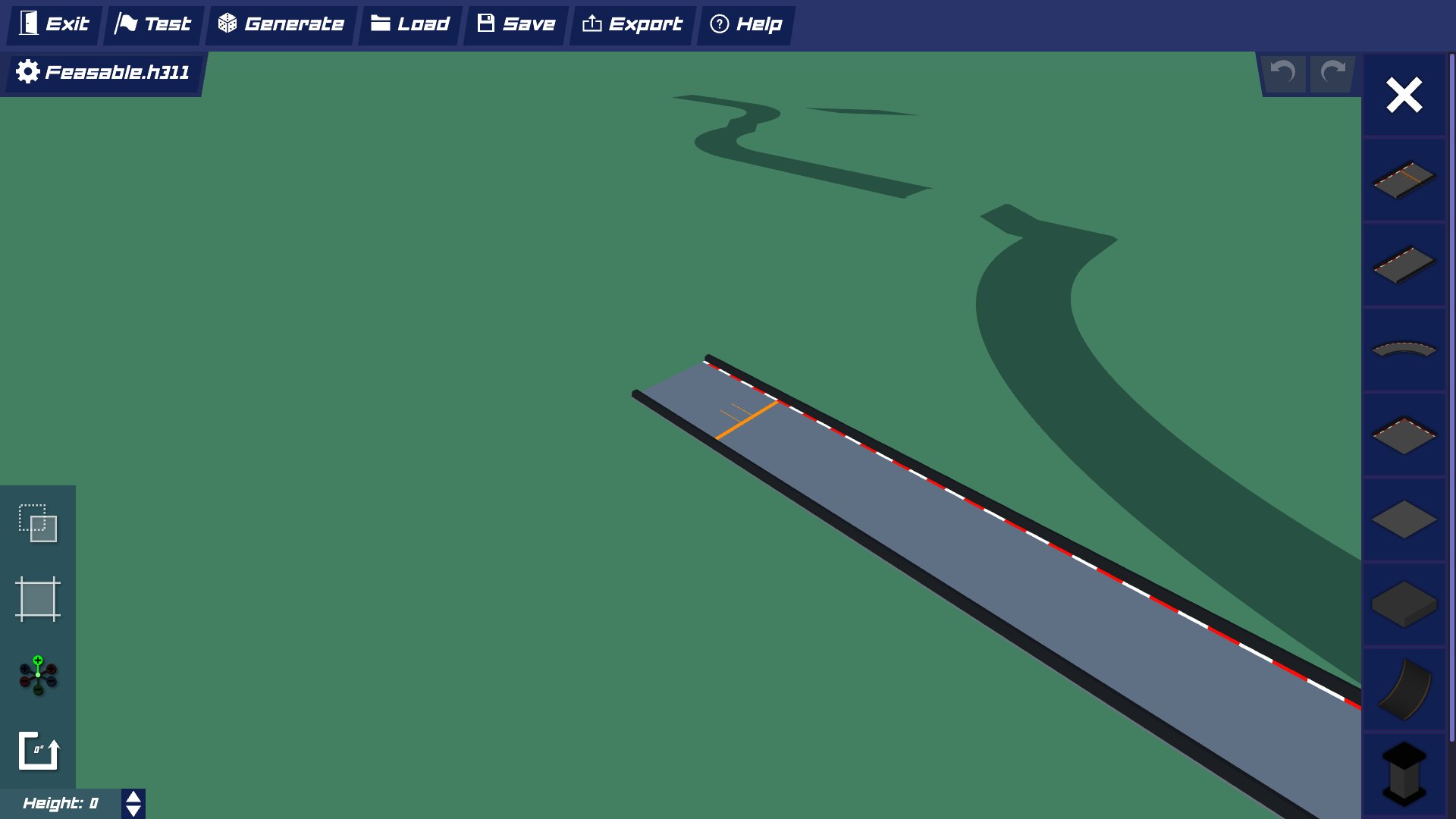Click the Test button
Screen dimensions: 1456x819
pyautogui.click(x=153, y=24)
